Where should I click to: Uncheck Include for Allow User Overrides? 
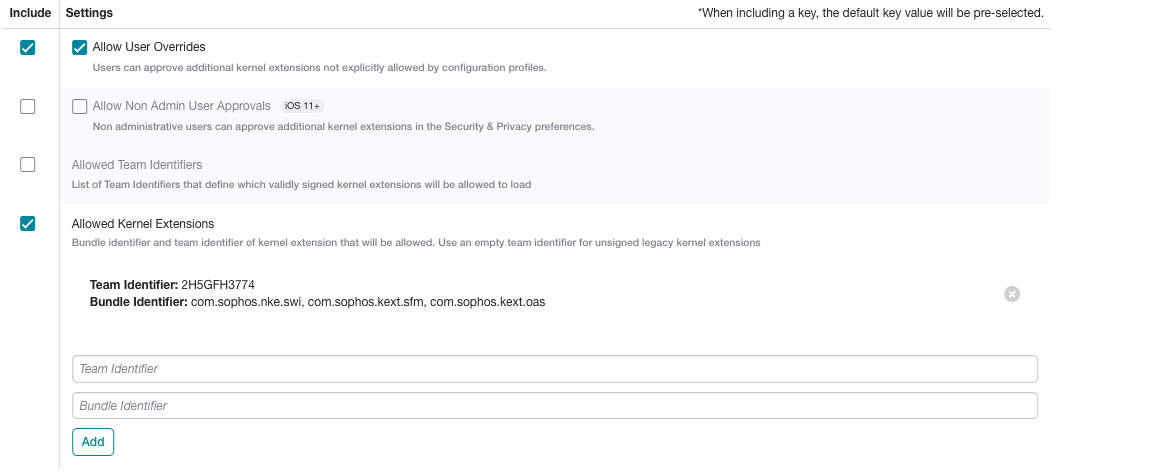point(27,48)
